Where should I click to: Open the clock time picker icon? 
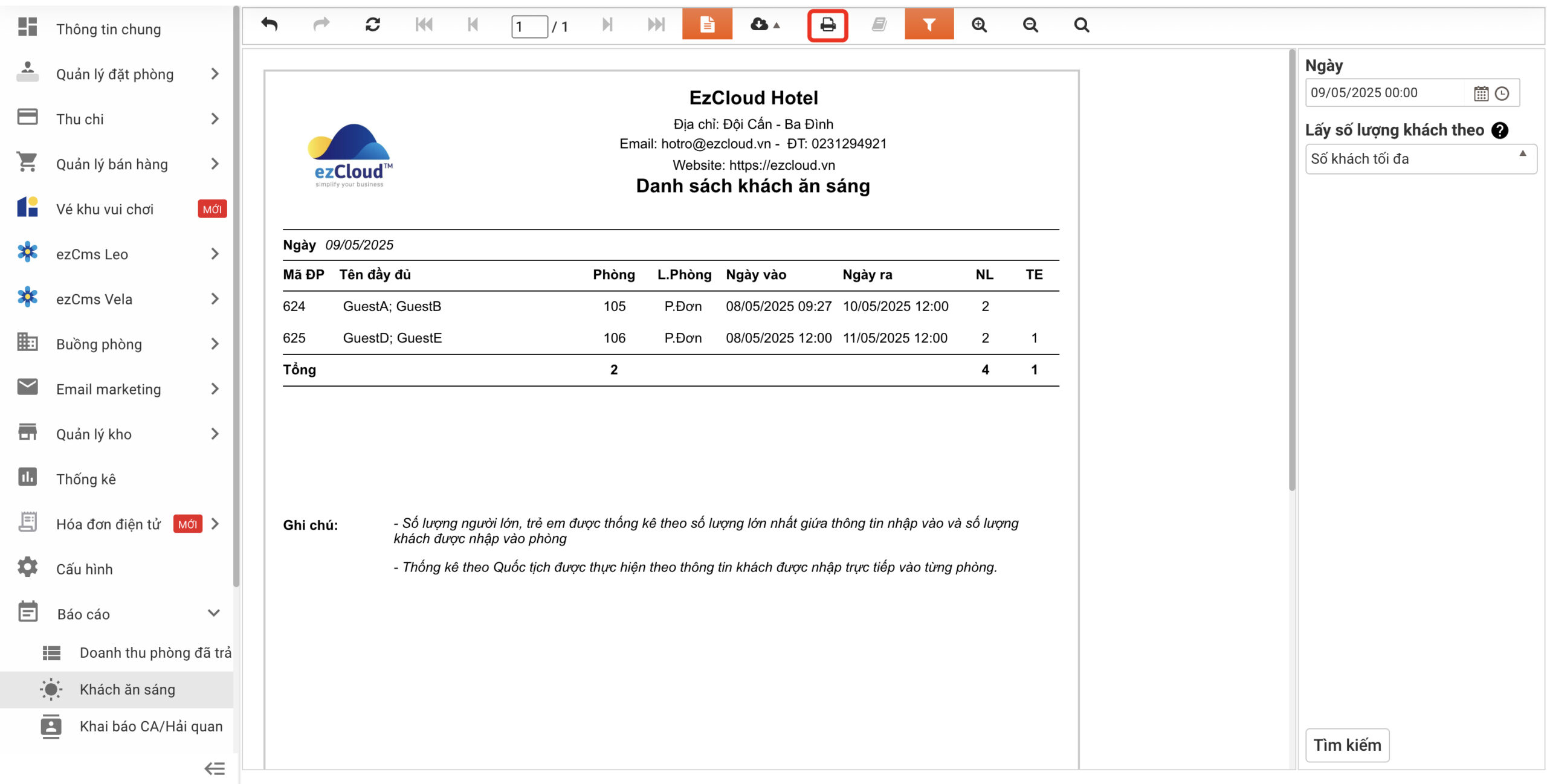pos(1502,94)
